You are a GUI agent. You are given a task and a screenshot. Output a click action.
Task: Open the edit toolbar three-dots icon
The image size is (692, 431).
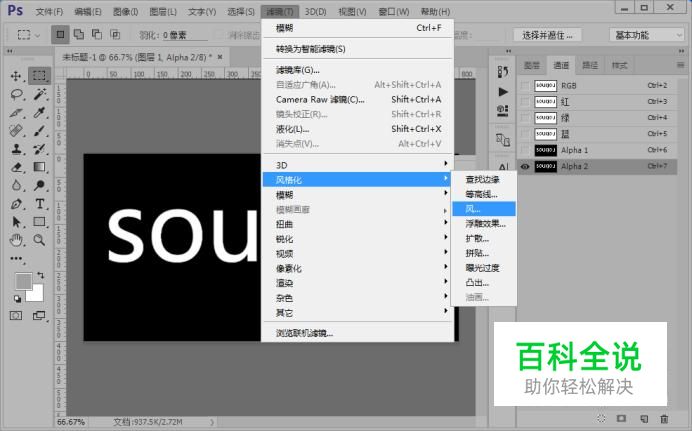point(16,259)
